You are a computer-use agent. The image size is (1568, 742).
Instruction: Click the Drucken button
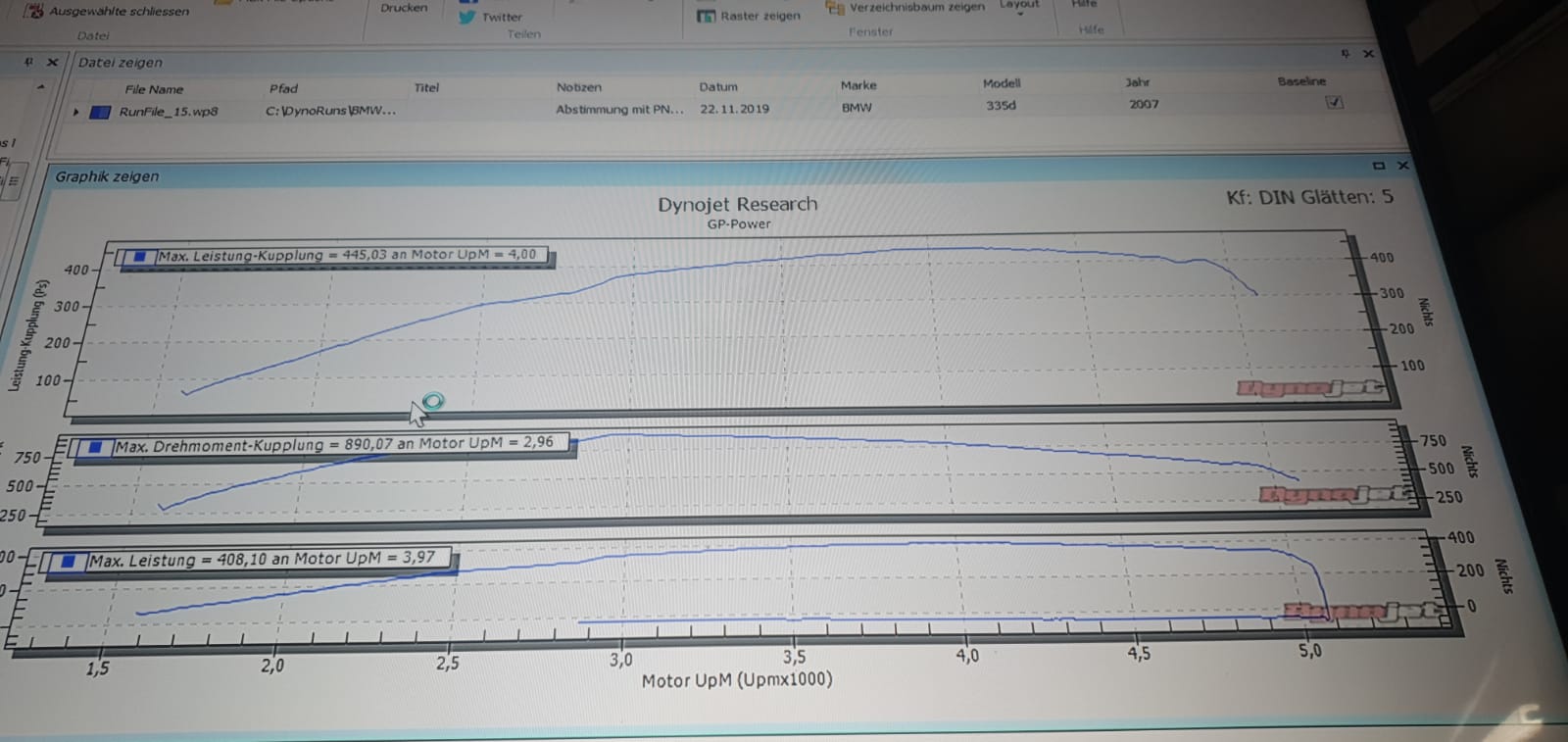[x=404, y=8]
